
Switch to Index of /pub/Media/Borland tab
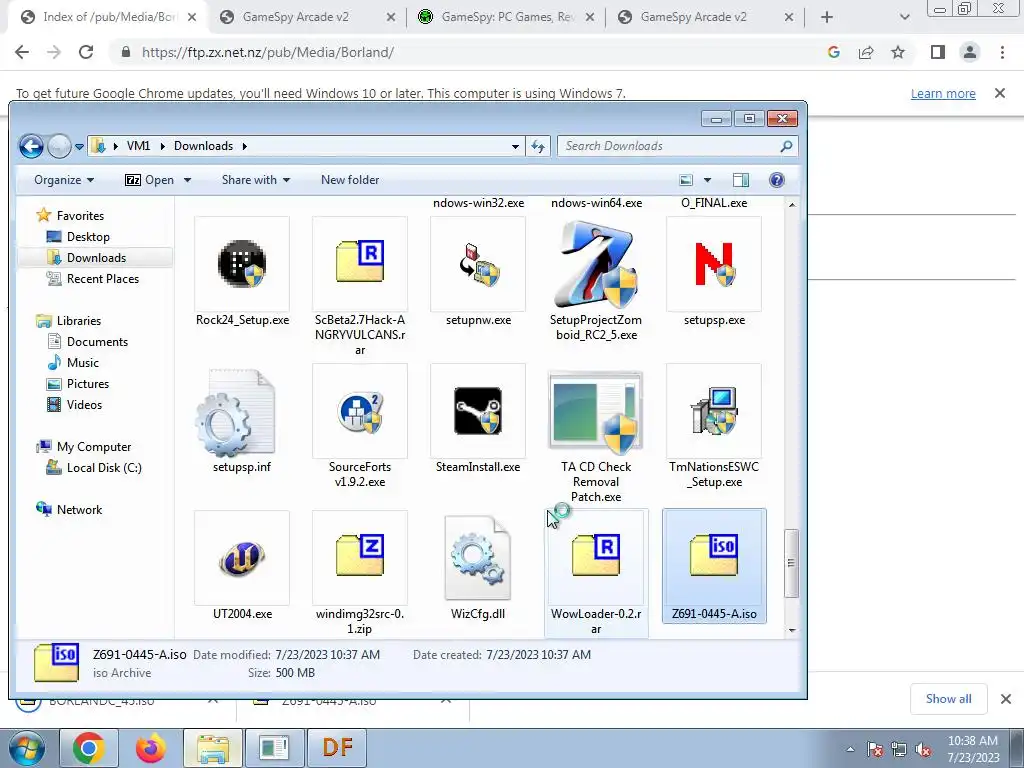point(108,17)
